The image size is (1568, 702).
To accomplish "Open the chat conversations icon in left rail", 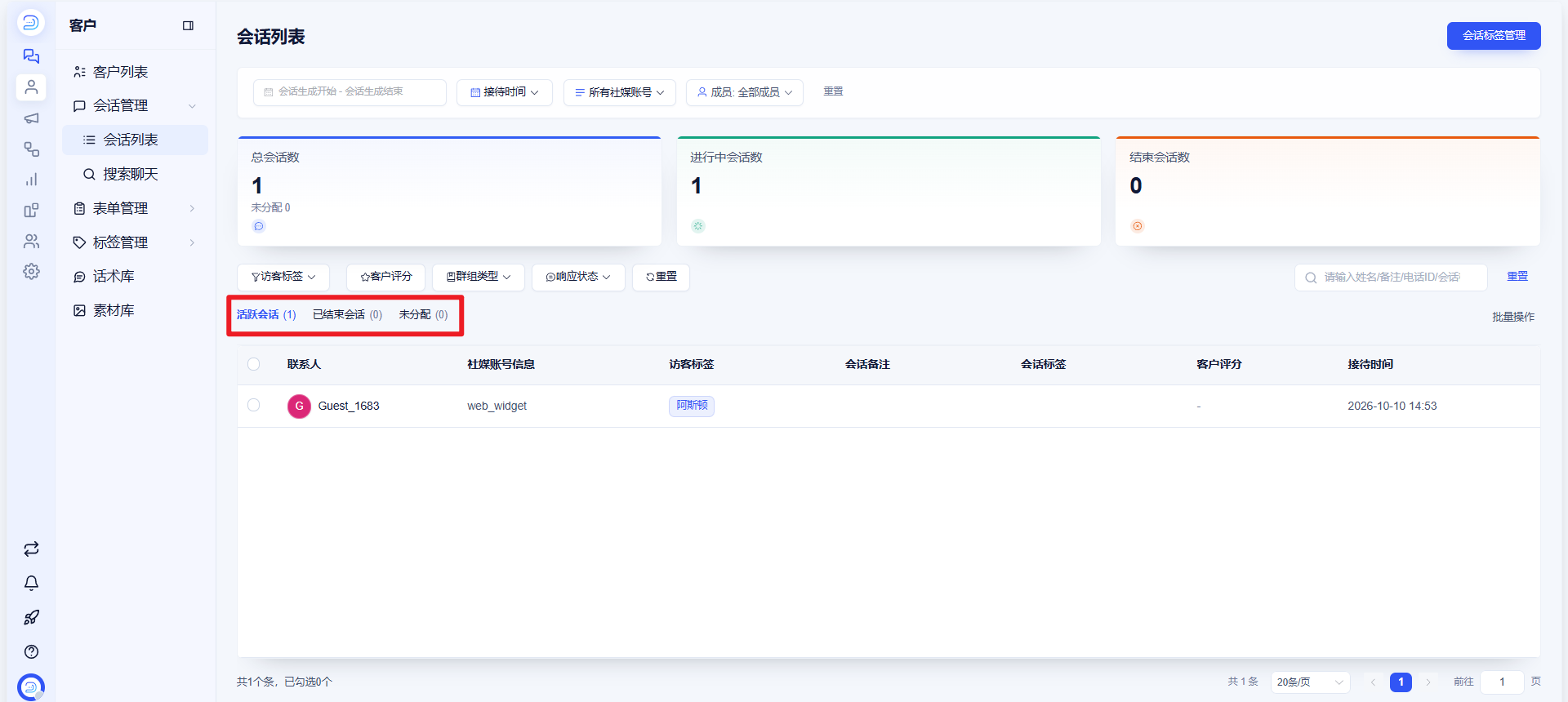I will coord(31,56).
